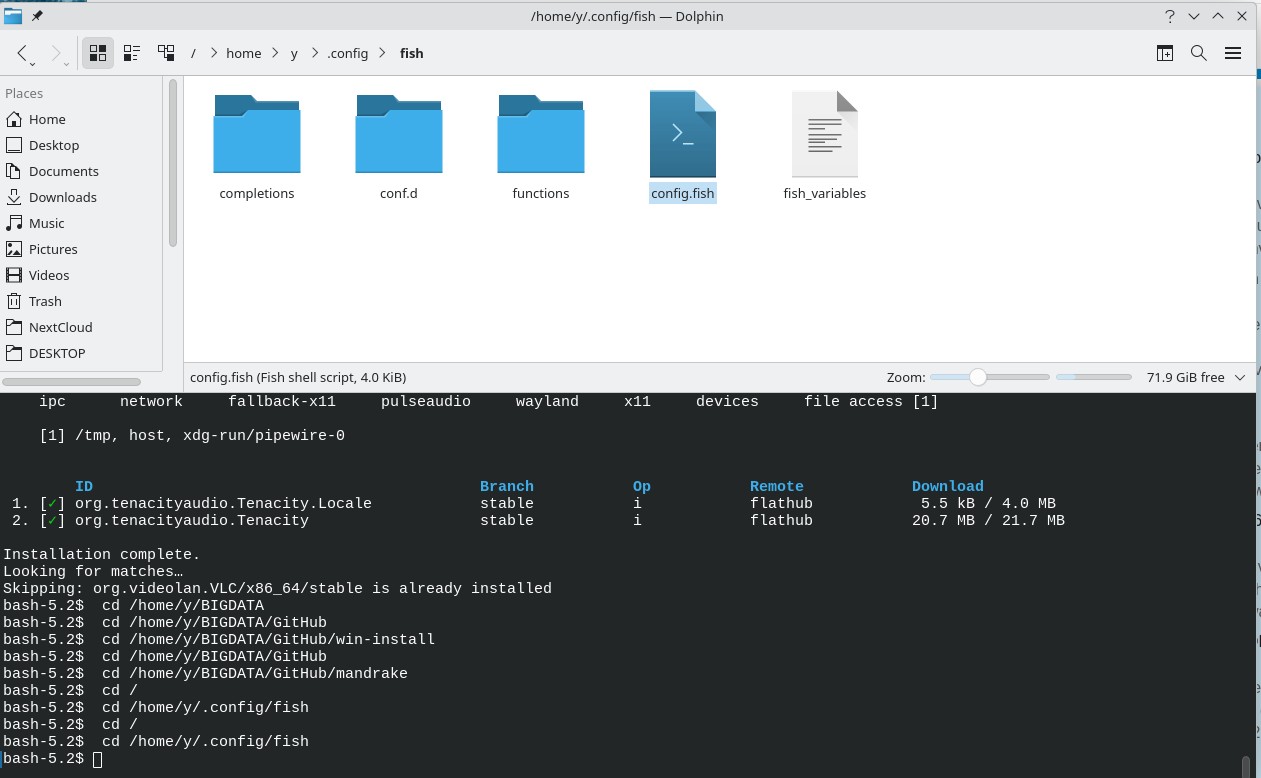
Task: Click the title bar help question mark
Action: pyautogui.click(x=1169, y=16)
